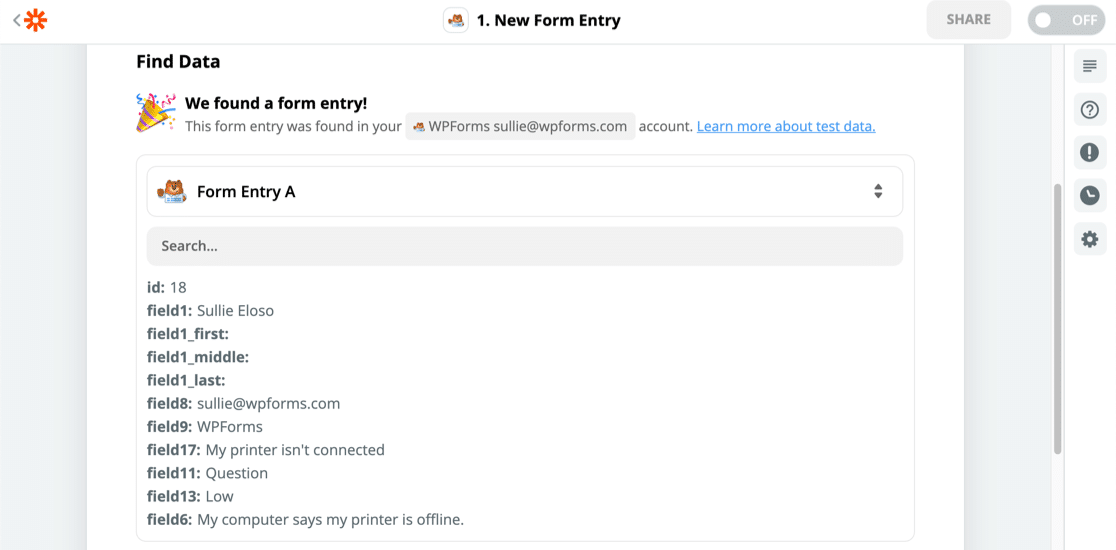Click the Zapier logo icon
Image resolution: width=1116 pixels, height=550 pixels.
[36, 20]
